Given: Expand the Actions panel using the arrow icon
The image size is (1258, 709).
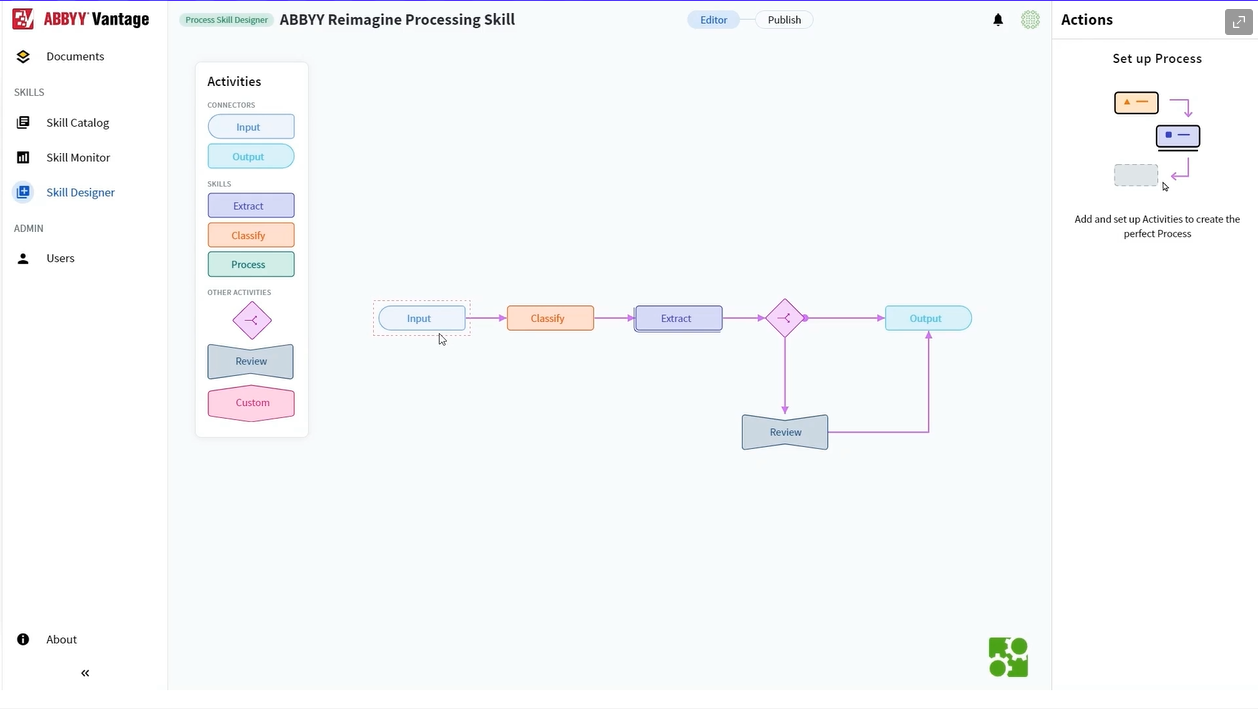Looking at the screenshot, I should [1239, 21].
